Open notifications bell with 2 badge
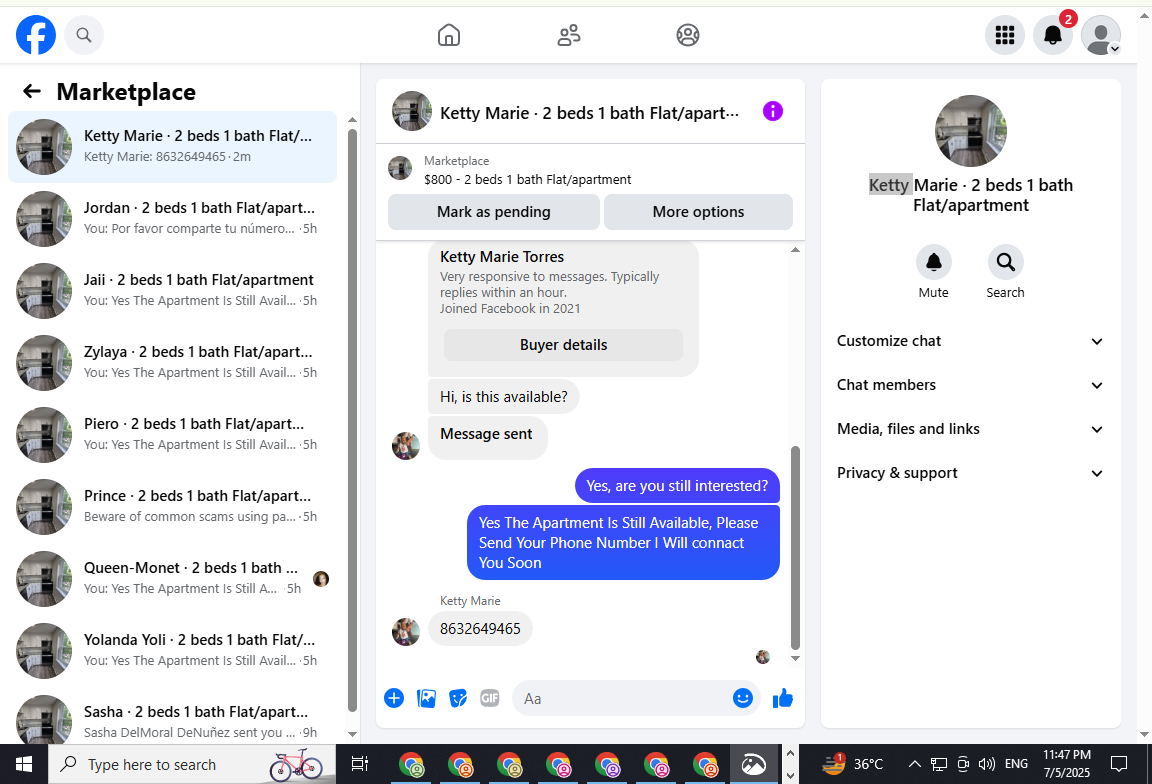 point(1053,35)
